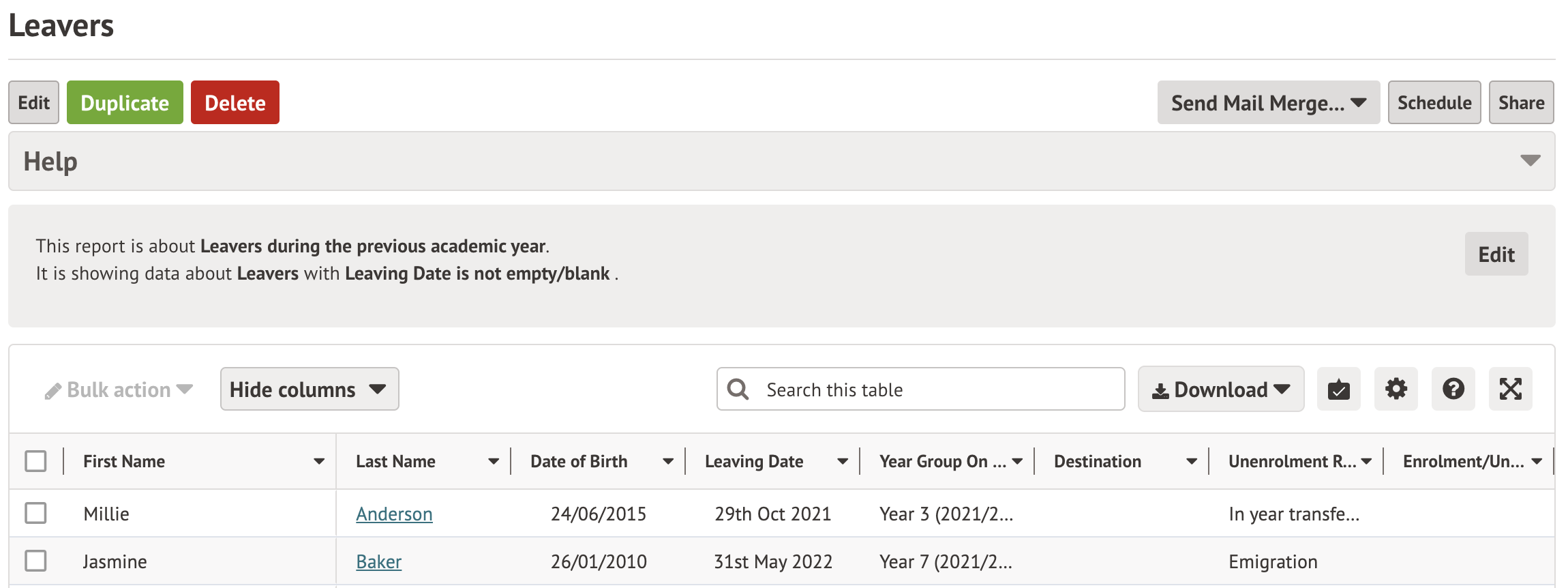Open Date of Birth column arrow
The width and height of the screenshot is (1568, 588).
[x=668, y=462]
